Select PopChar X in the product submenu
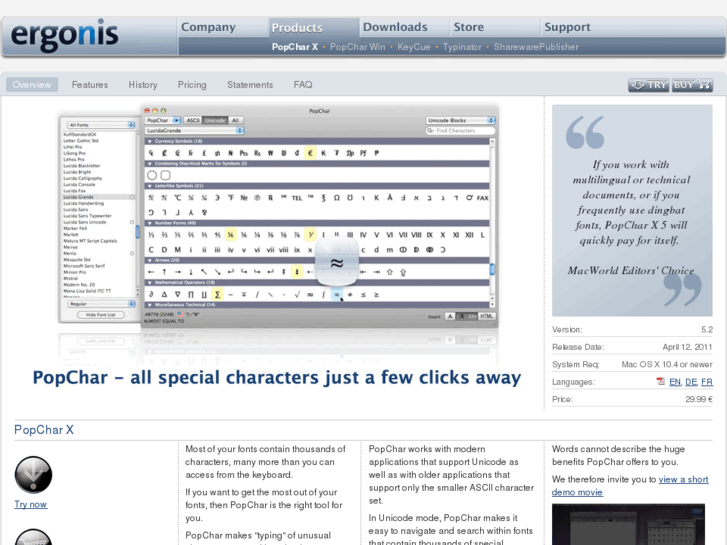The width and height of the screenshot is (727, 545). [295, 47]
